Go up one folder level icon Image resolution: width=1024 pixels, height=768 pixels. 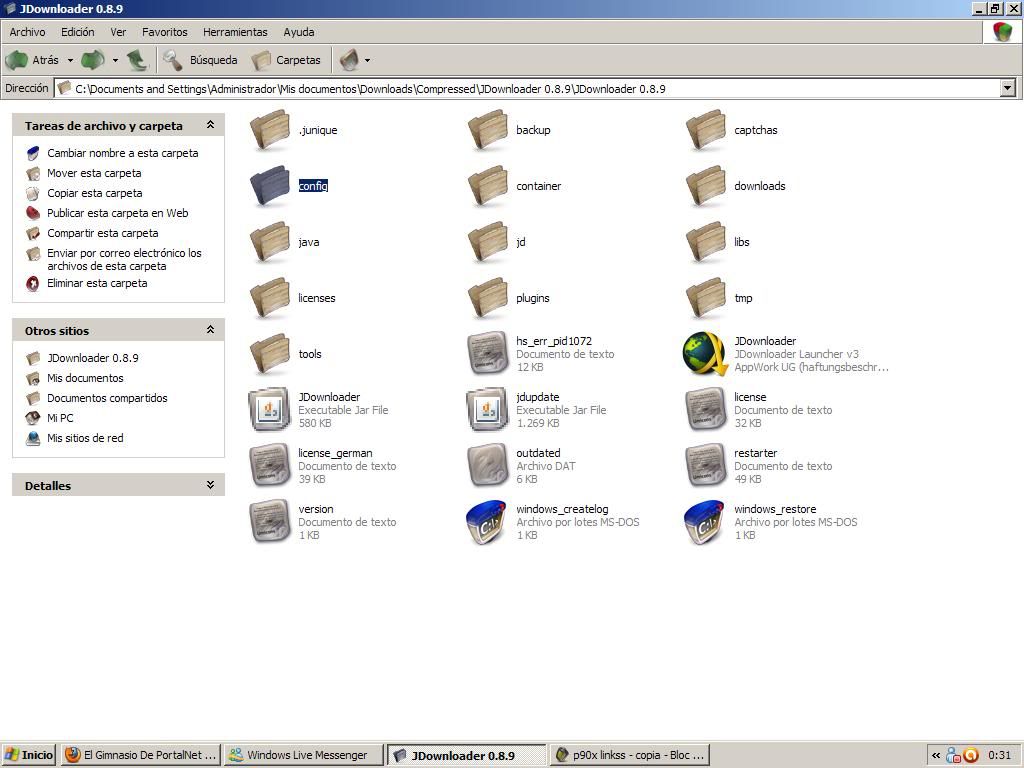(x=137, y=60)
